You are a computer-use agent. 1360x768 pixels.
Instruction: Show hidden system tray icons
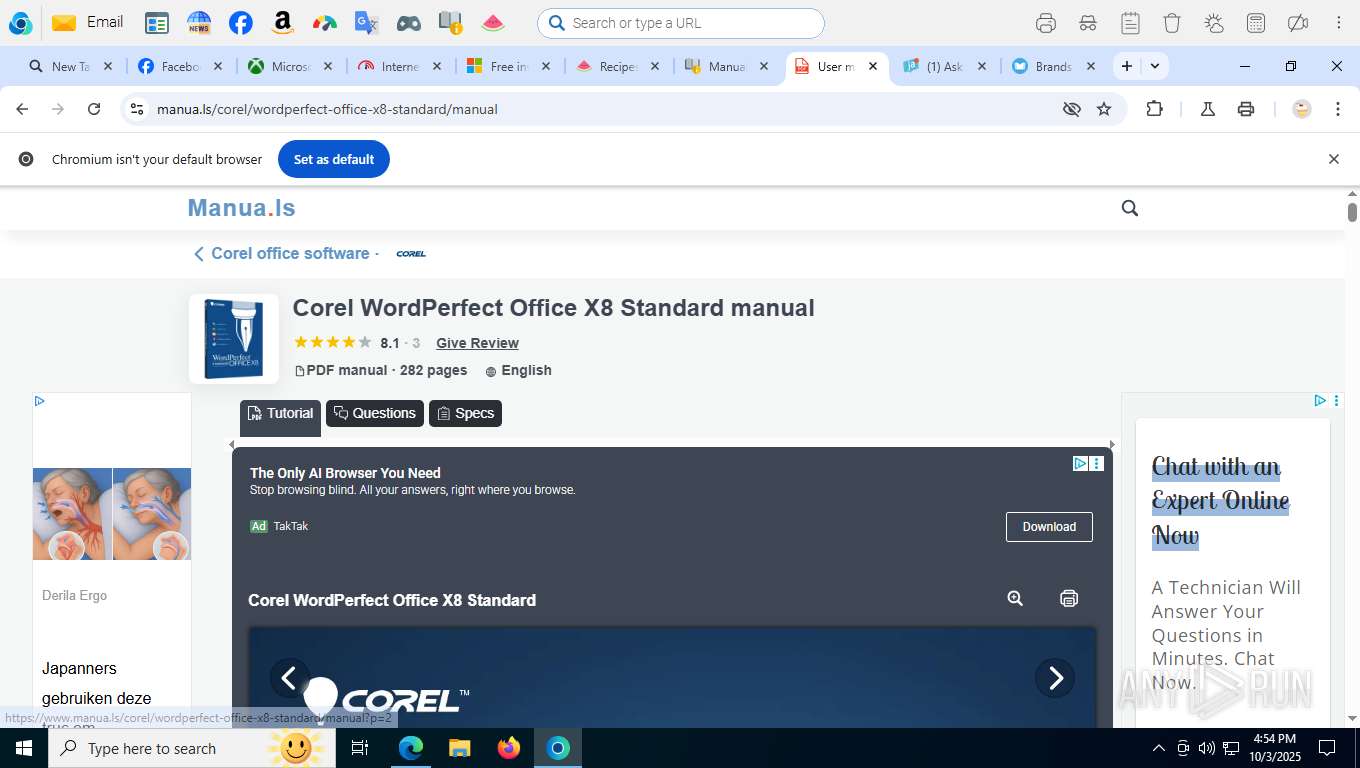(1159, 748)
